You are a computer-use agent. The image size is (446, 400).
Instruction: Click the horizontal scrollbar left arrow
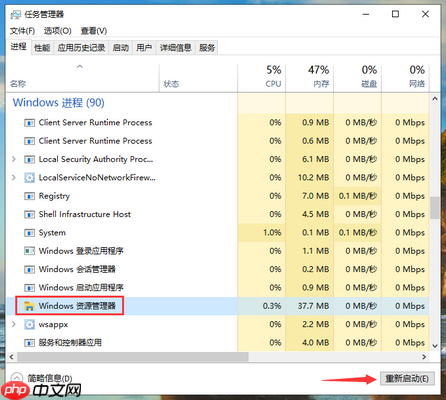coord(11,357)
